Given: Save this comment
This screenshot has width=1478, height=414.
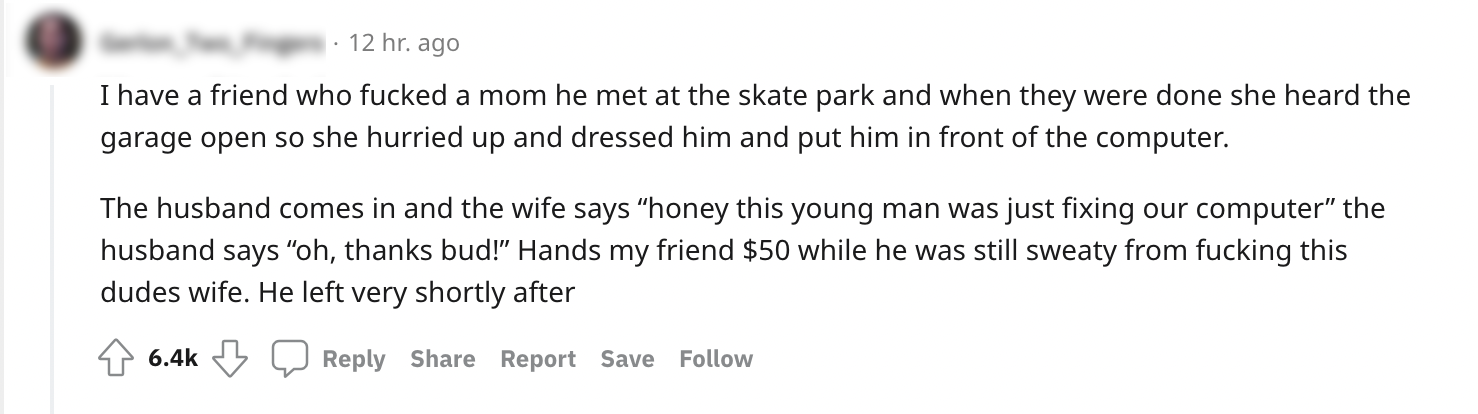Looking at the screenshot, I should point(627,359).
